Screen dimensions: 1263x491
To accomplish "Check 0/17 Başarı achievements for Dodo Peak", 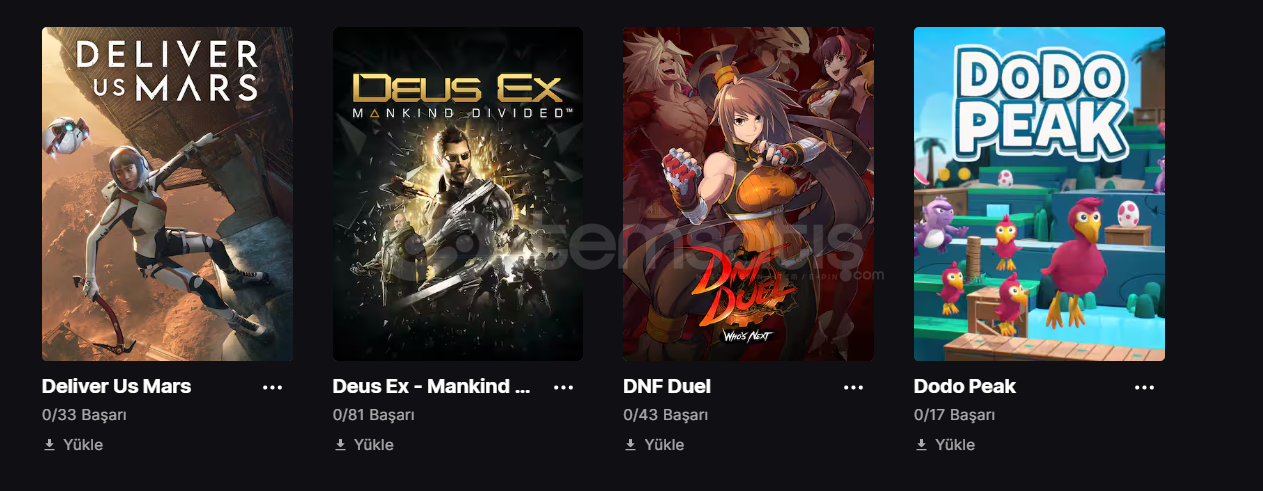I will 956,415.
